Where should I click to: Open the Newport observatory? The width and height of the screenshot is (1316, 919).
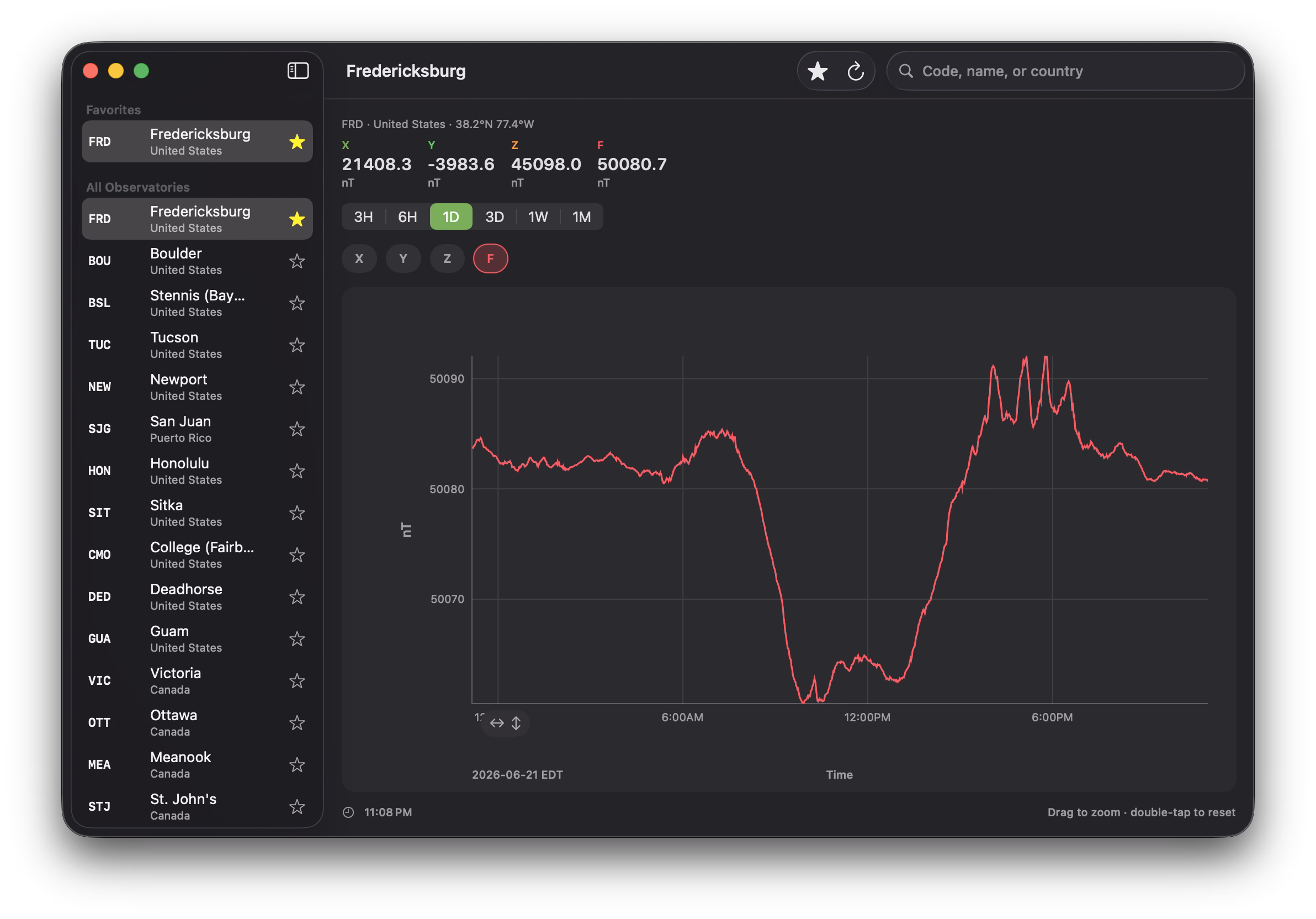pyautogui.click(x=197, y=387)
